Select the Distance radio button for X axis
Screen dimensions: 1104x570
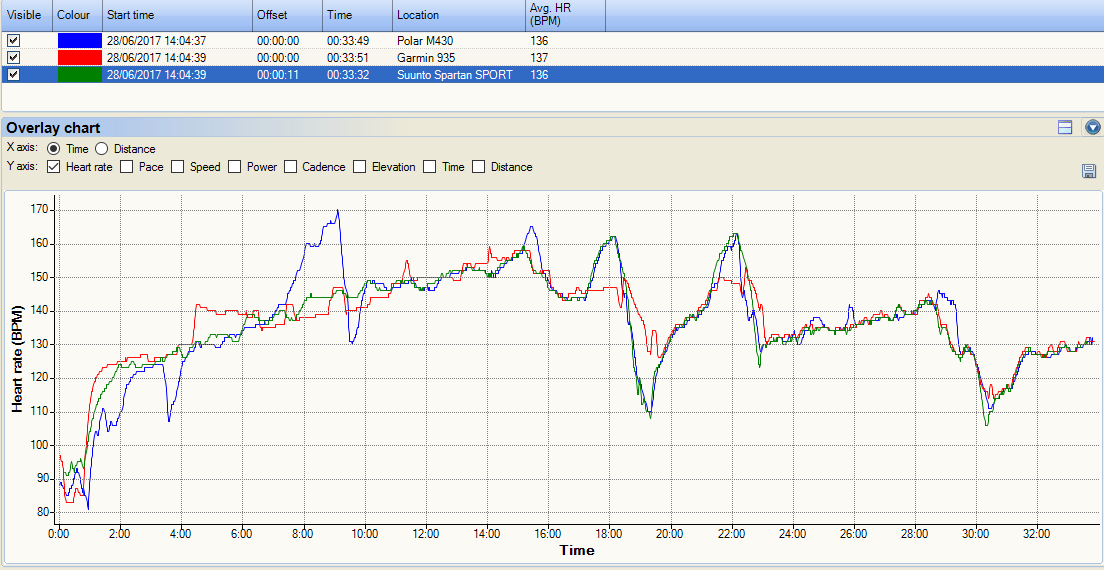pyautogui.click(x=101, y=149)
